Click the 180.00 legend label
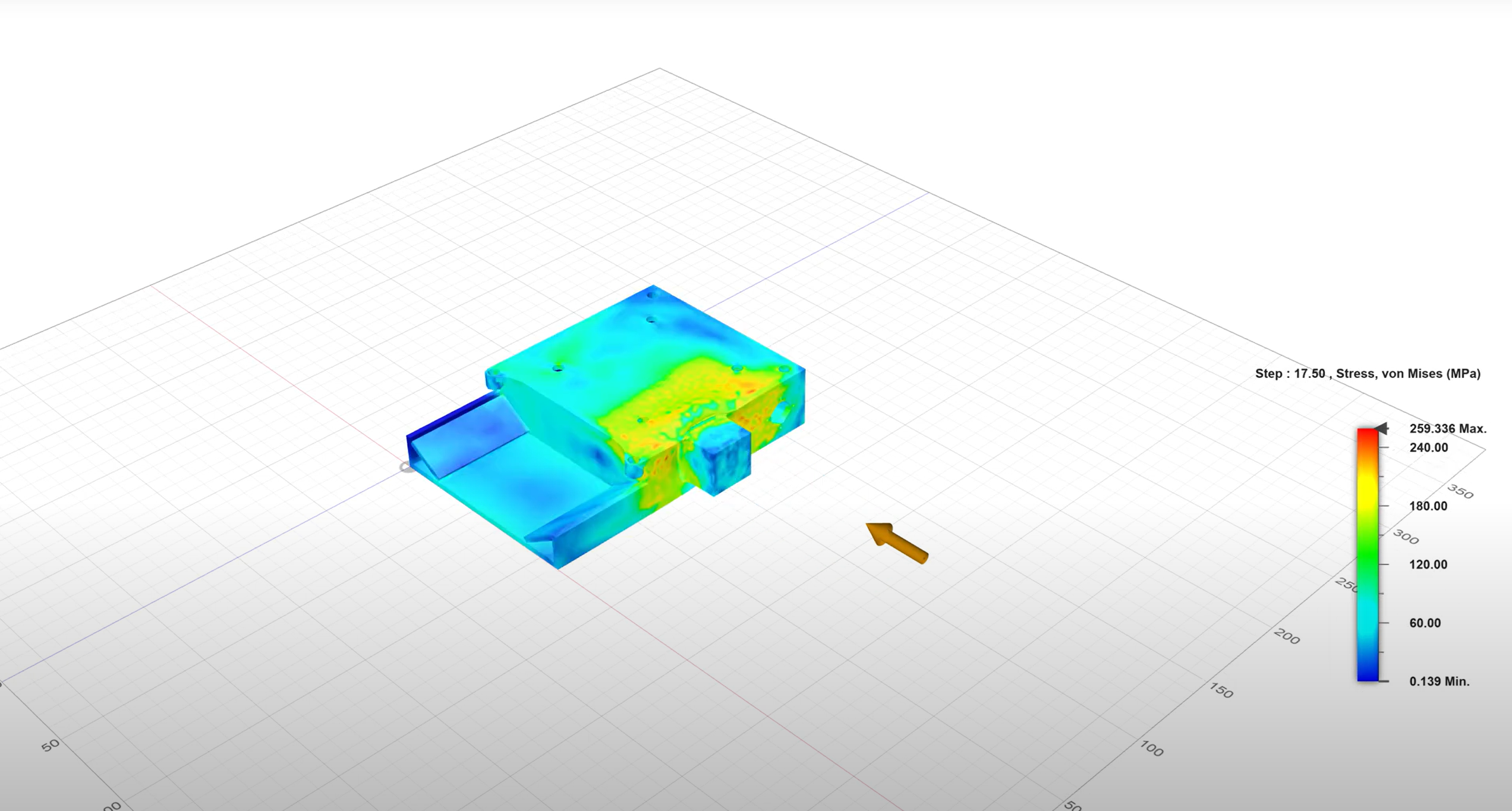 coord(1428,506)
